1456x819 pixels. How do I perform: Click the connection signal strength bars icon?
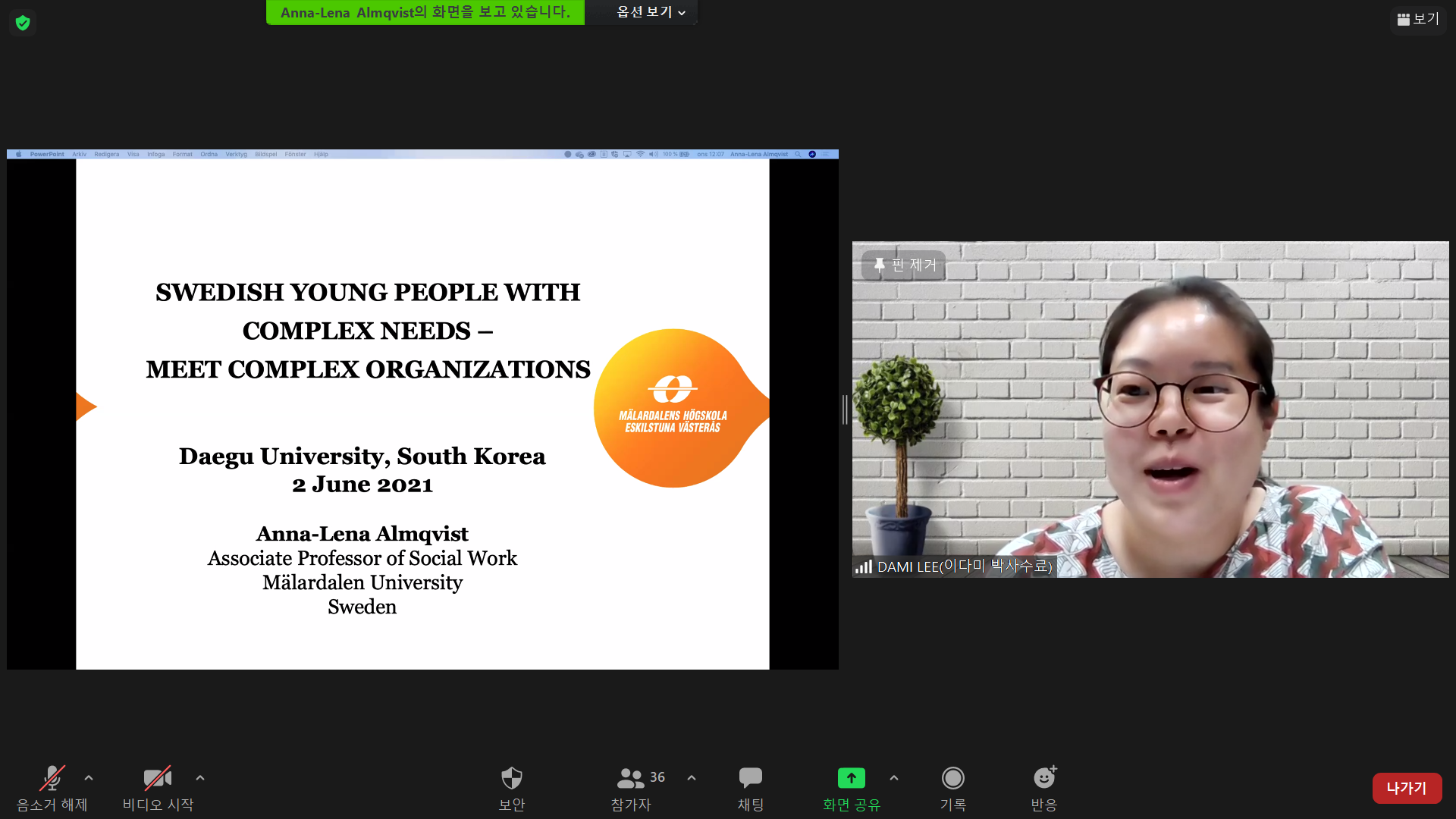pyautogui.click(x=864, y=566)
